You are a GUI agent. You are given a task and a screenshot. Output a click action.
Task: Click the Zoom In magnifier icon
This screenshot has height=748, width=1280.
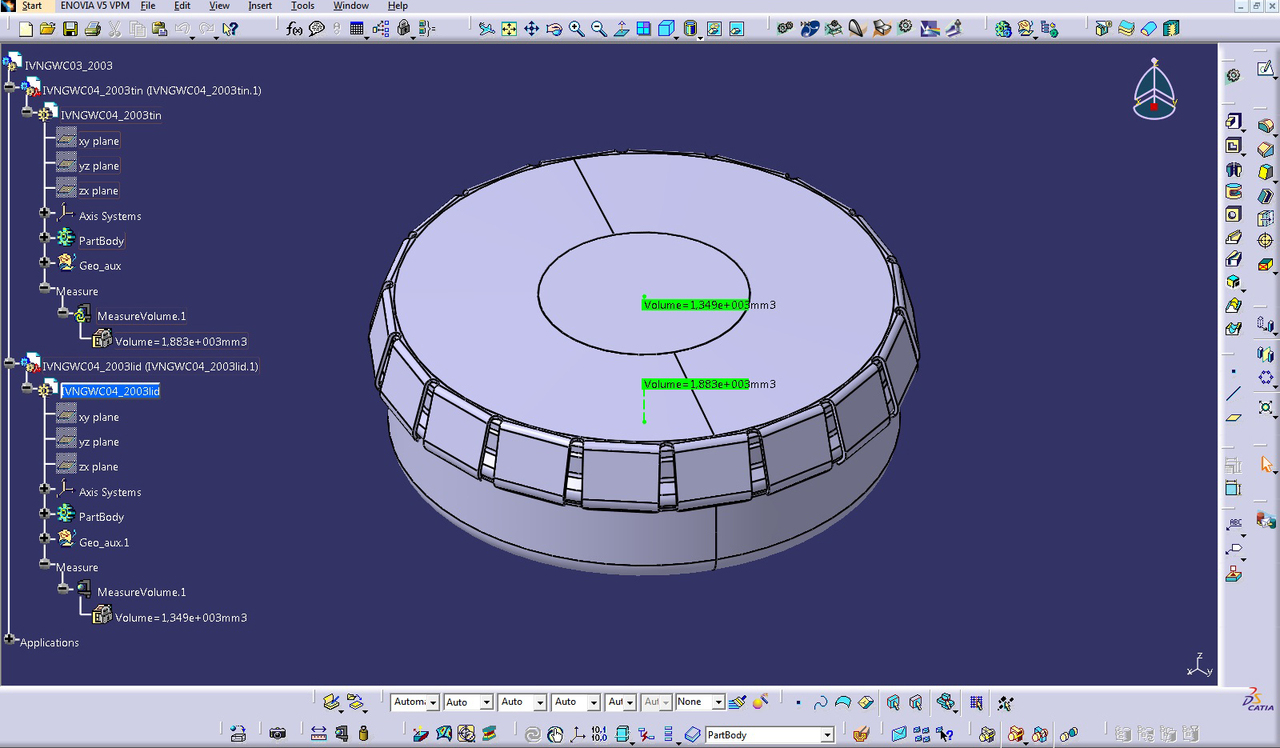(x=576, y=29)
